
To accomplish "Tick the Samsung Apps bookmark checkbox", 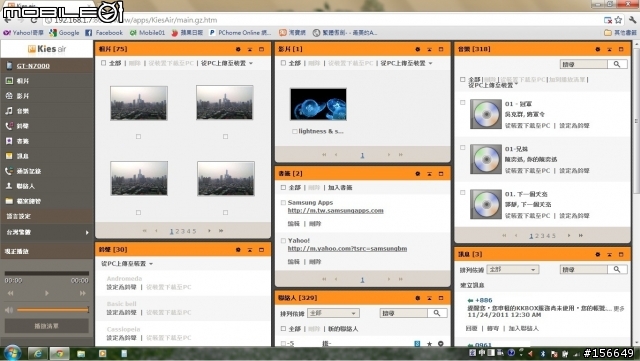I will (283, 203).
